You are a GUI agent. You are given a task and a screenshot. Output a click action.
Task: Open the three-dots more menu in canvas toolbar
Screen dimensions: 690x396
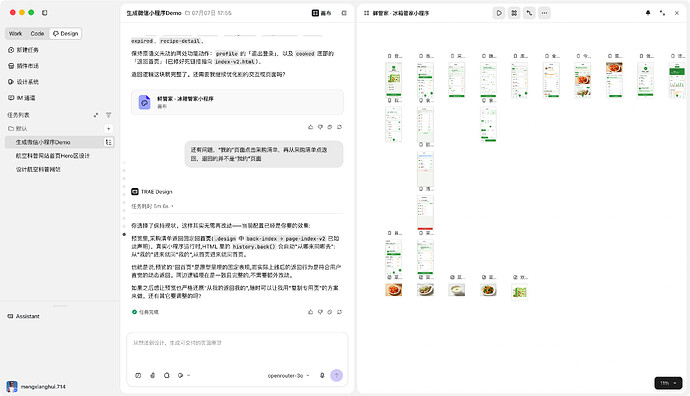[x=544, y=13]
